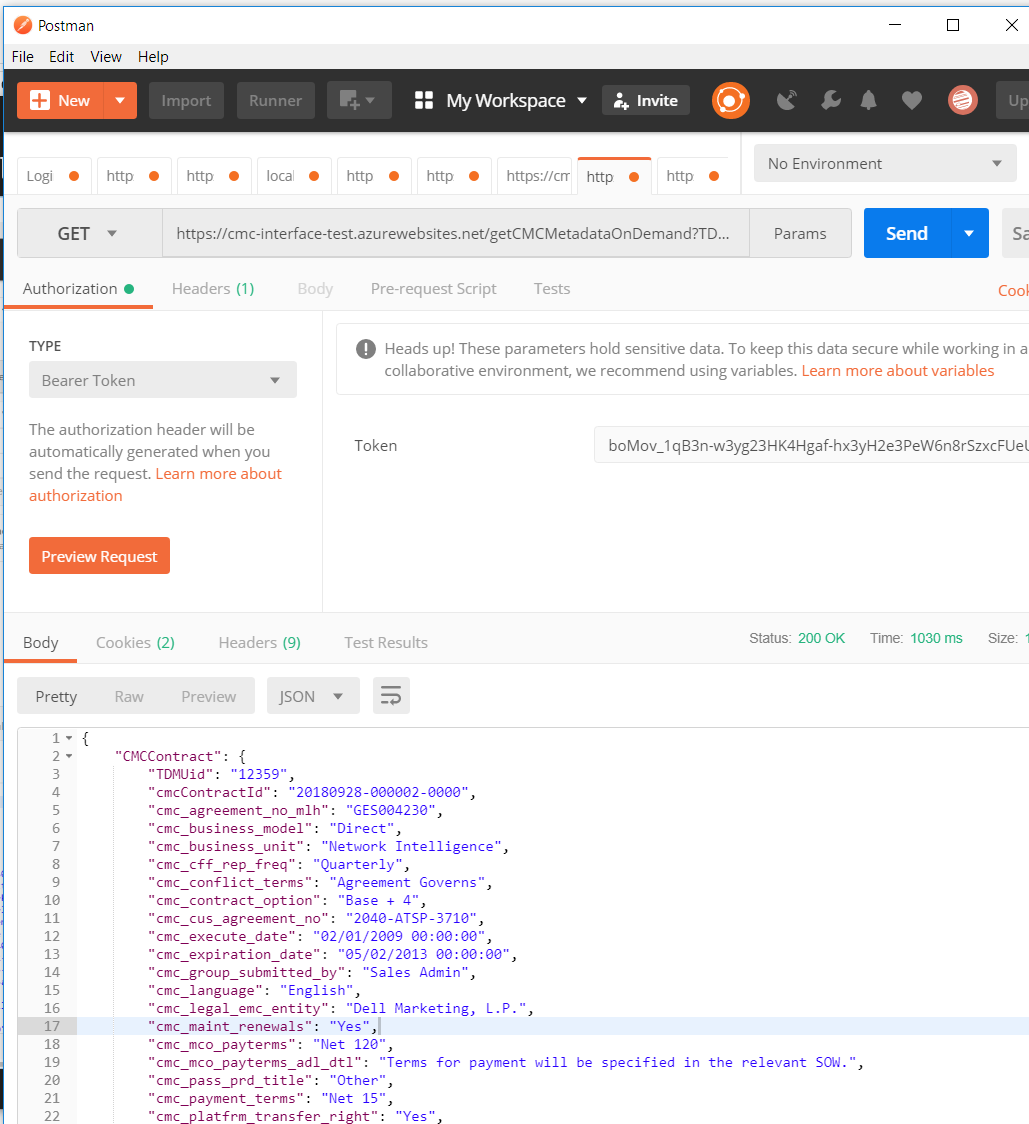
Task: Toggle the wrap lines icon in the response
Action: [391, 696]
